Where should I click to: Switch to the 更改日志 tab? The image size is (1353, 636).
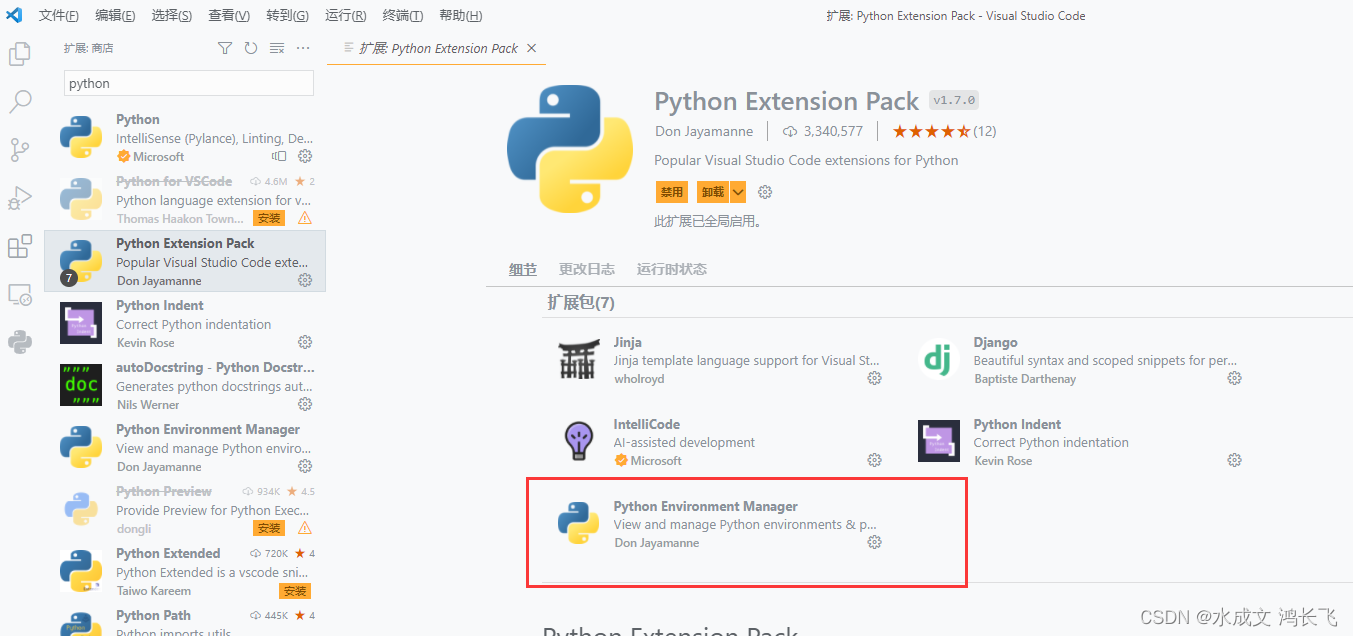[587, 269]
